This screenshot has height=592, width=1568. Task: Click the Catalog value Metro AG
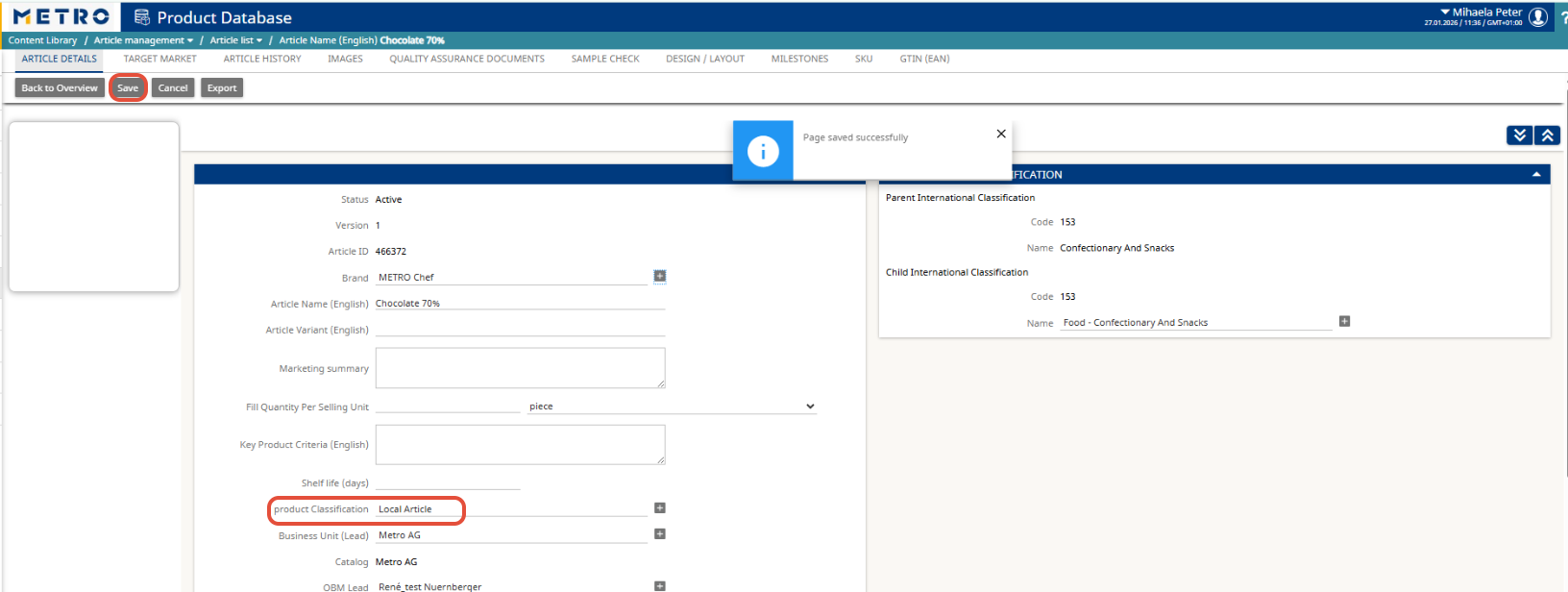[396, 561]
